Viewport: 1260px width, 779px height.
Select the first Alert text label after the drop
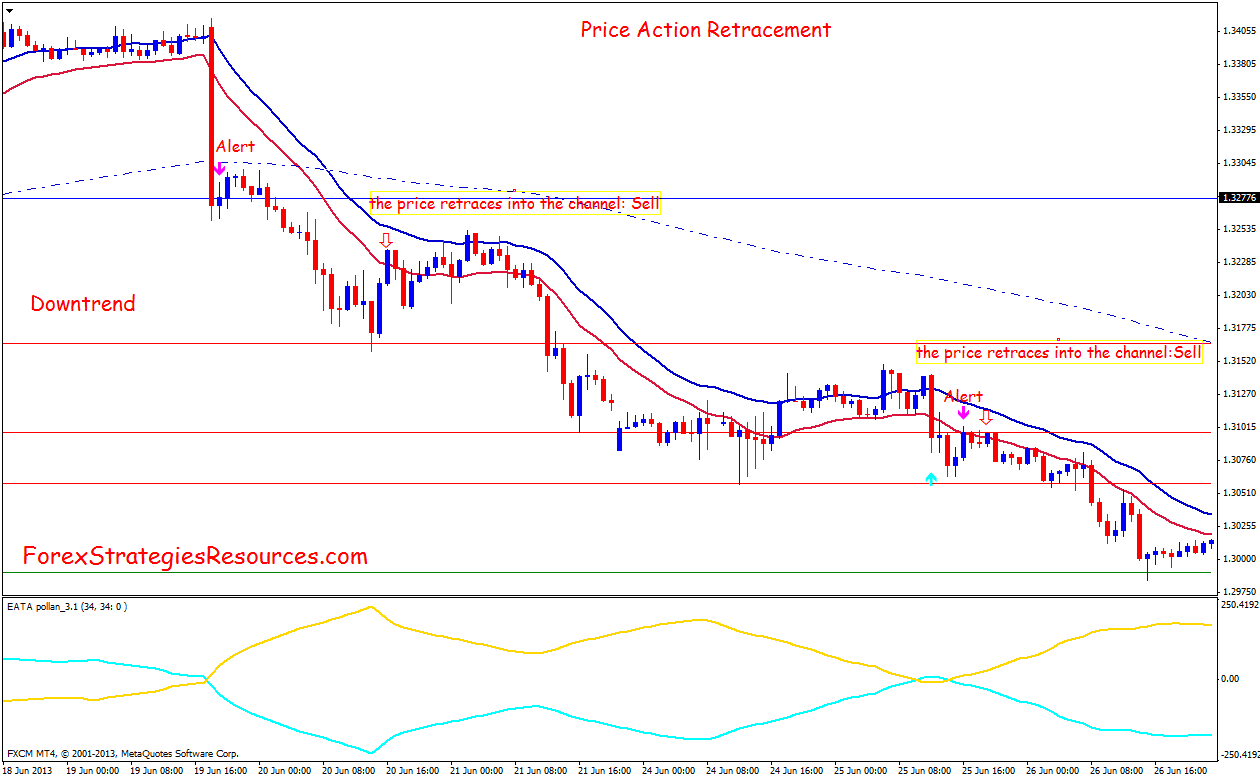pyautogui.click(x=235, y=147)
